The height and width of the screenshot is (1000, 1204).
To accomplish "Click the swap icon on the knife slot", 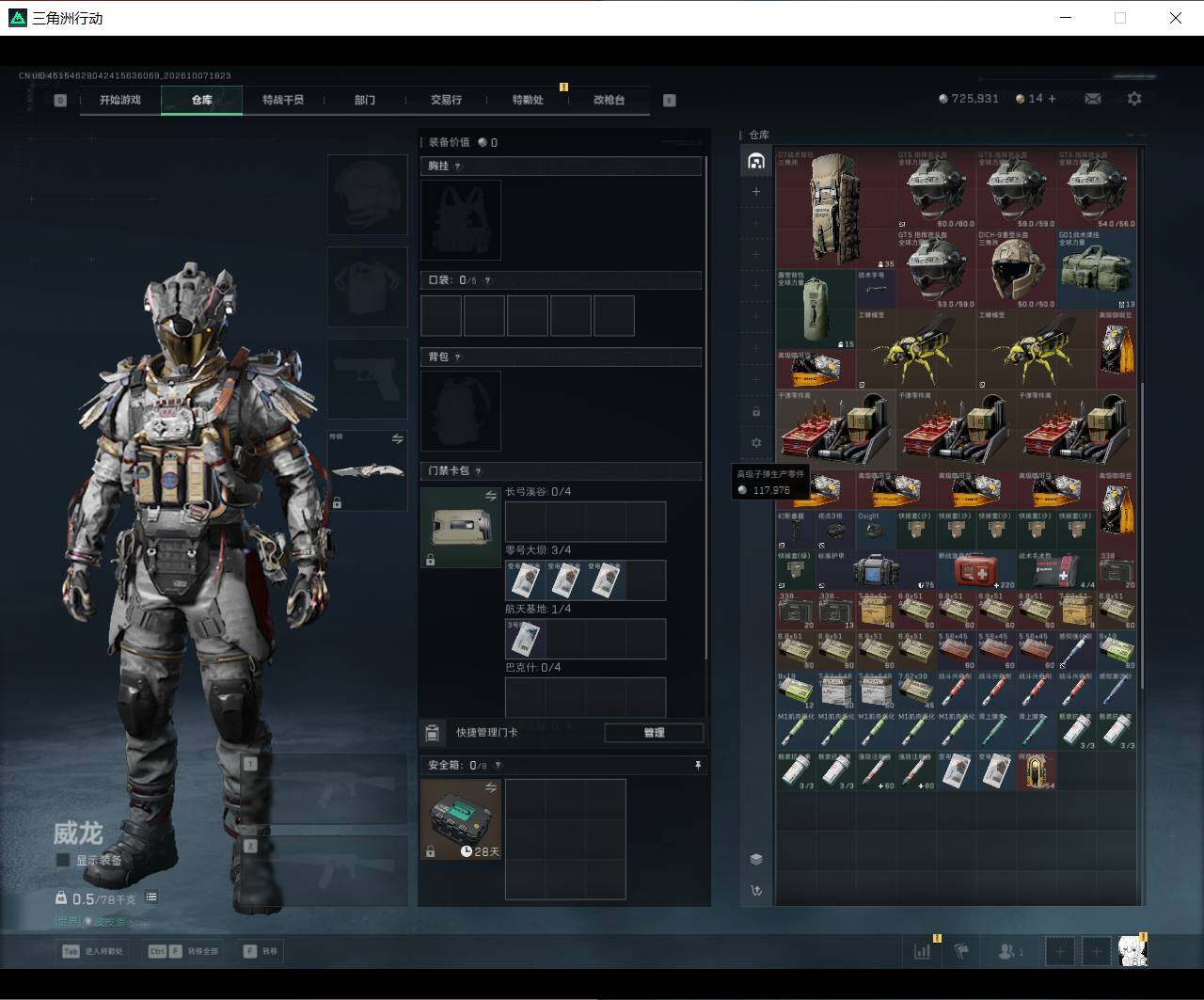I will pyautogui.click(x=397, y=439).
